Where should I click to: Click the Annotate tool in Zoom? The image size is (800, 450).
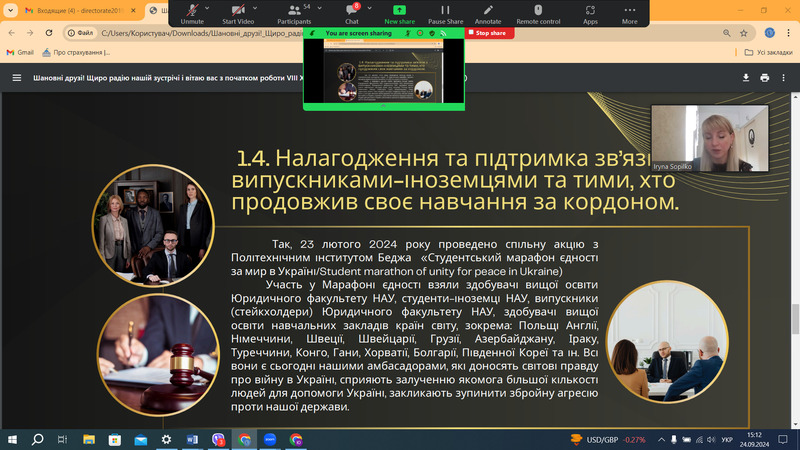[x=488, y=12]
